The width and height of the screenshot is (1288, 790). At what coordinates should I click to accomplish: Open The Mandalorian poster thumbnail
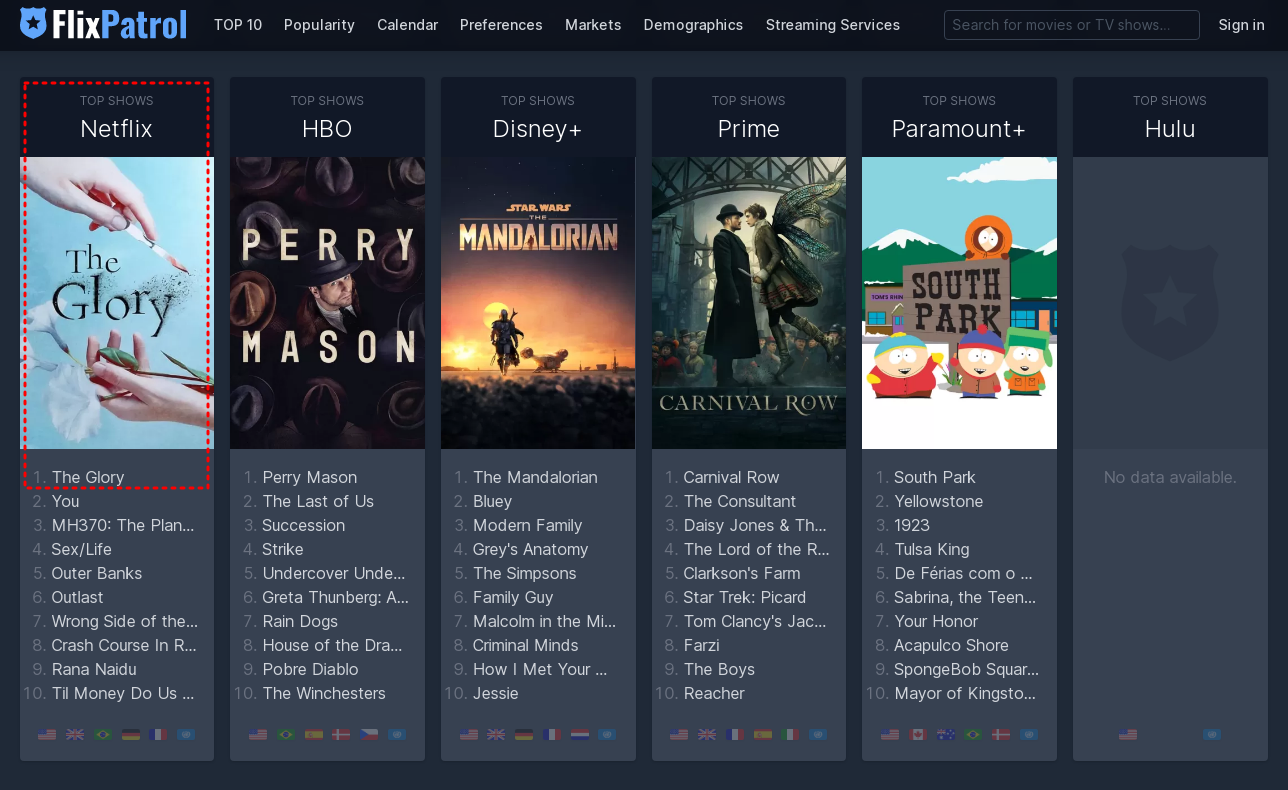pyautogui.click(x=538, y=303)
